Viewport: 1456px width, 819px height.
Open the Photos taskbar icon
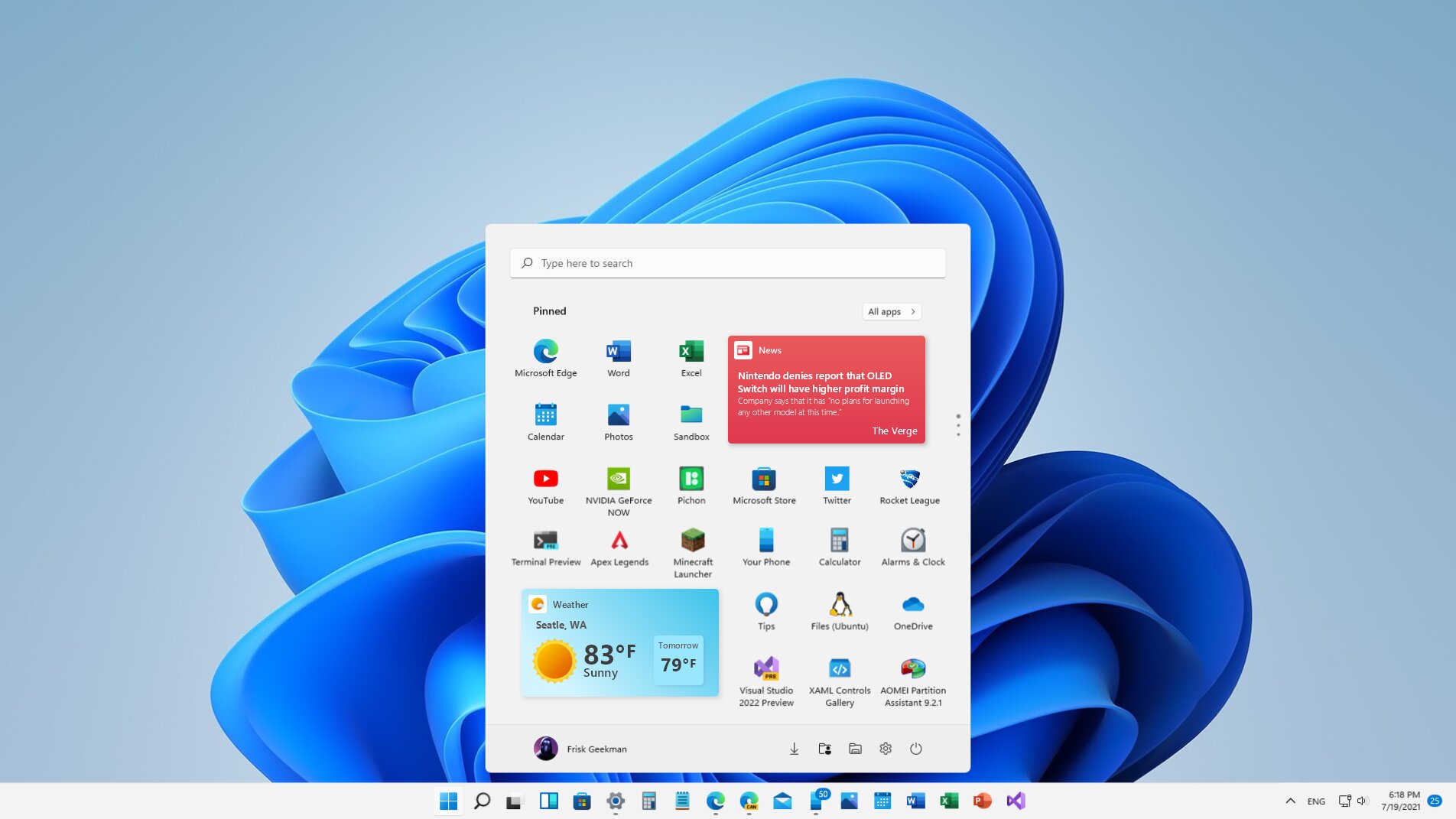849,801
